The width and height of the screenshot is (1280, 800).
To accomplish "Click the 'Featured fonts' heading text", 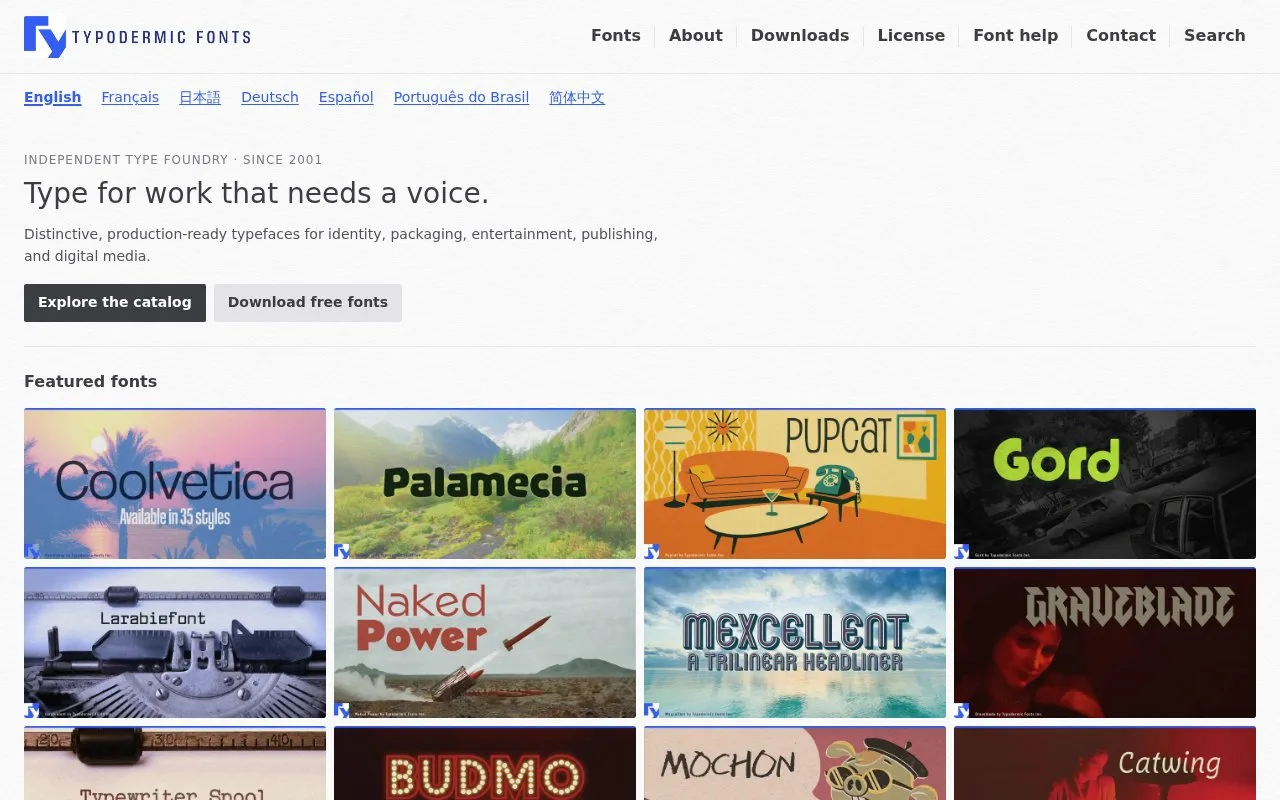I will (x=91, y=381).
